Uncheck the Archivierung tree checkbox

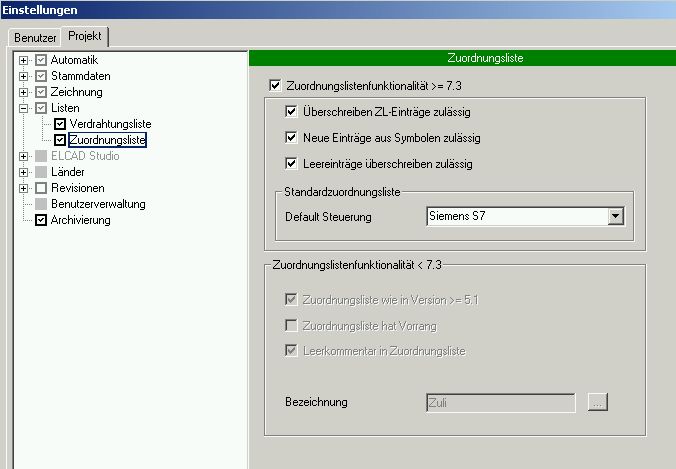[41, 220]
